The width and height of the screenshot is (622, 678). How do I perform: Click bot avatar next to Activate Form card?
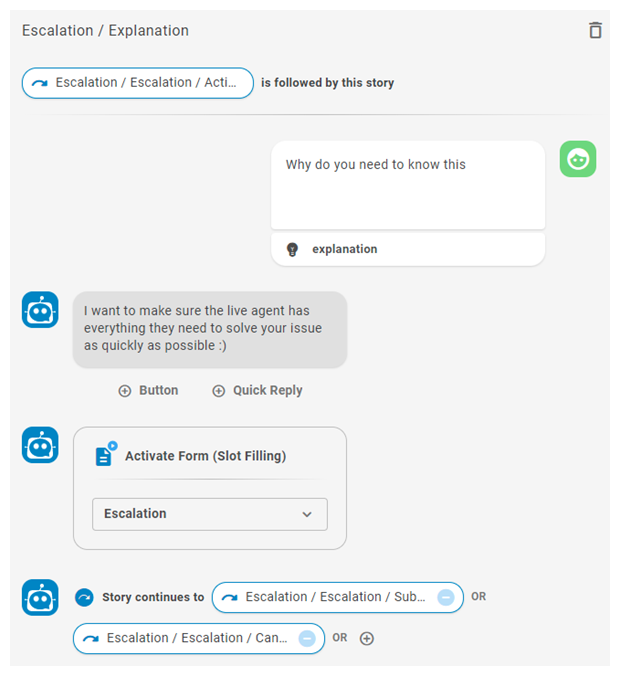[40, 445]
